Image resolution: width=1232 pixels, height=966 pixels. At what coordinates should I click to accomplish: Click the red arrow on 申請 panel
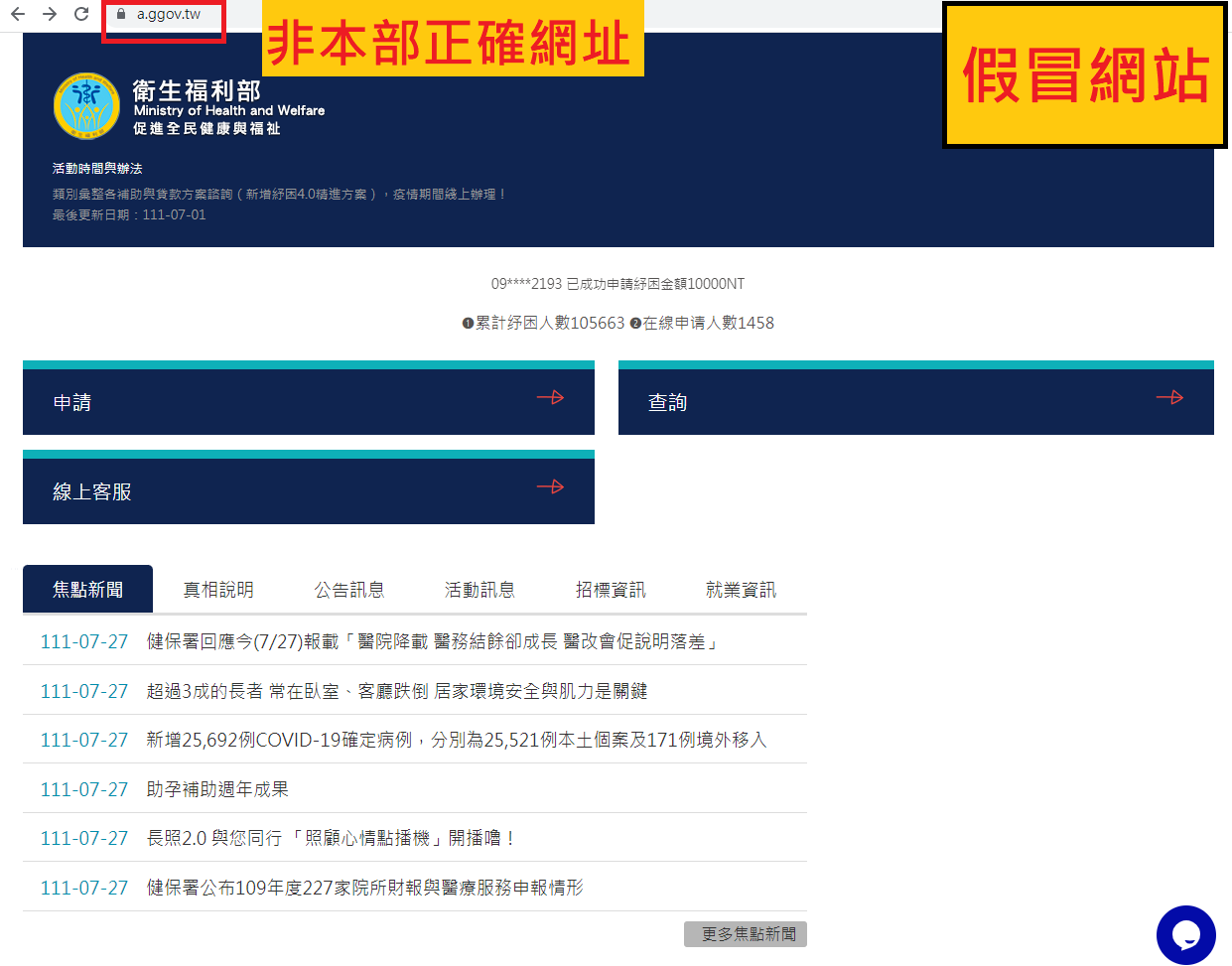pos(550,397)
